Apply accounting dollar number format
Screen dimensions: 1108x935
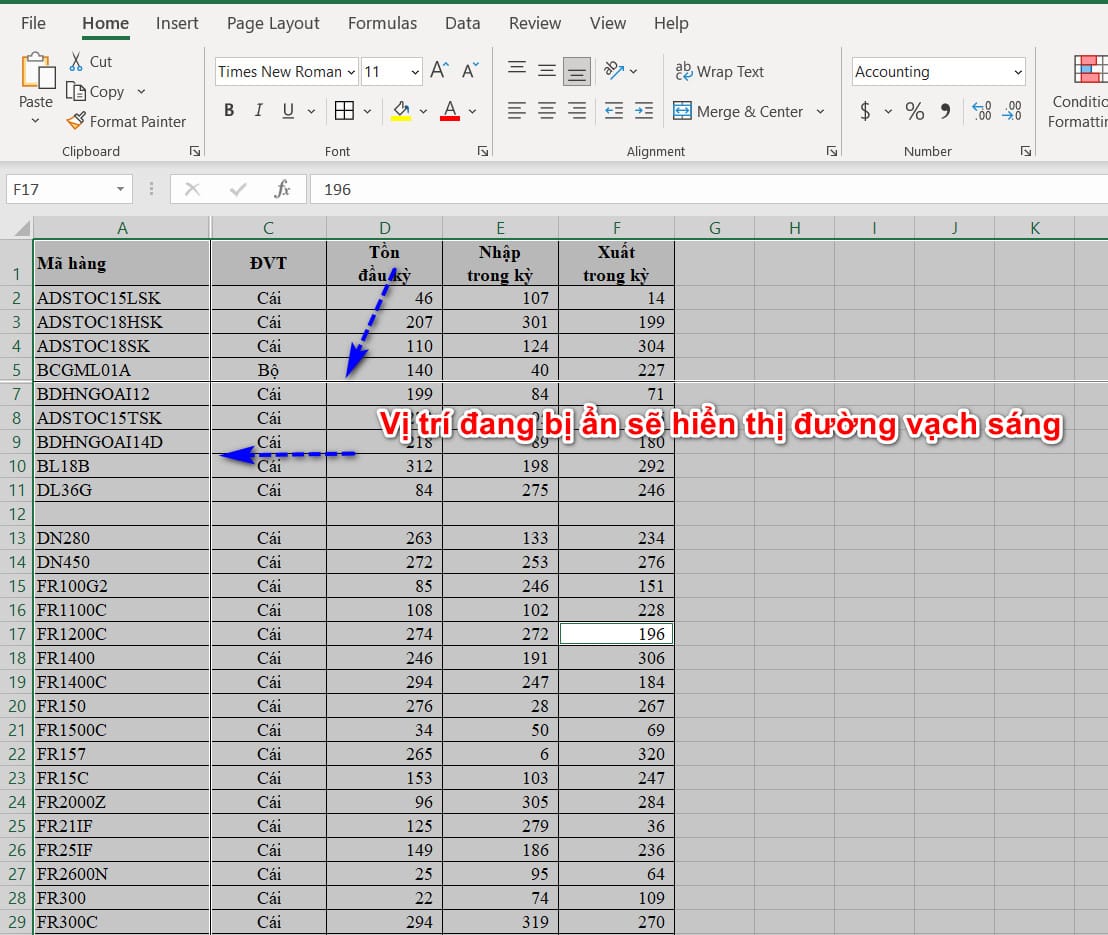865,111
